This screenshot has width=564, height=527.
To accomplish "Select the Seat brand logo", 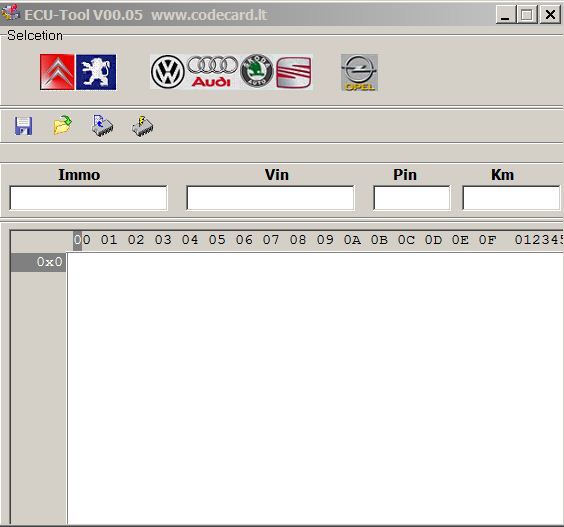I will tap(294, 72).
